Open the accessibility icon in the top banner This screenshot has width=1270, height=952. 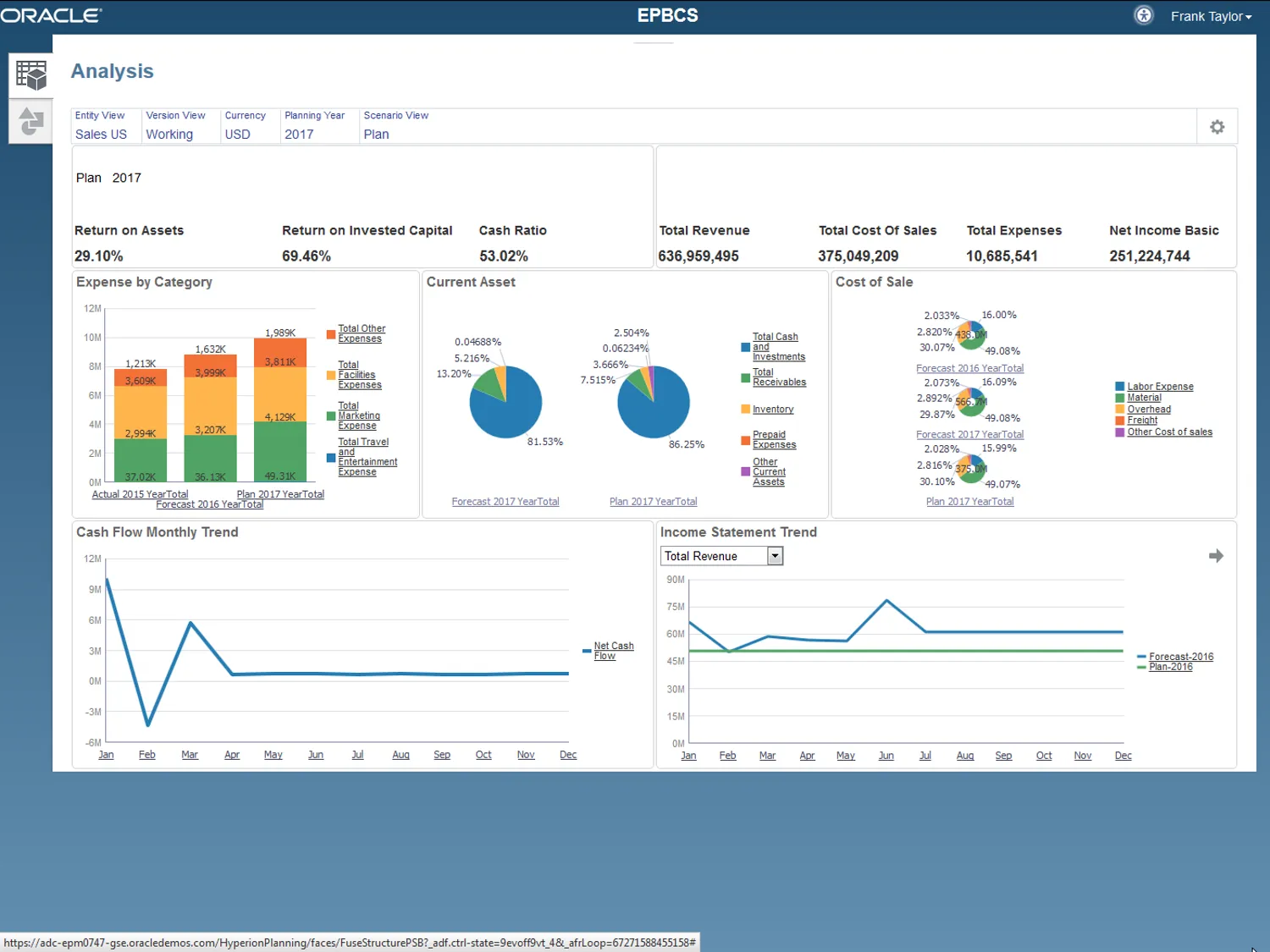[x=1143, y=14]
